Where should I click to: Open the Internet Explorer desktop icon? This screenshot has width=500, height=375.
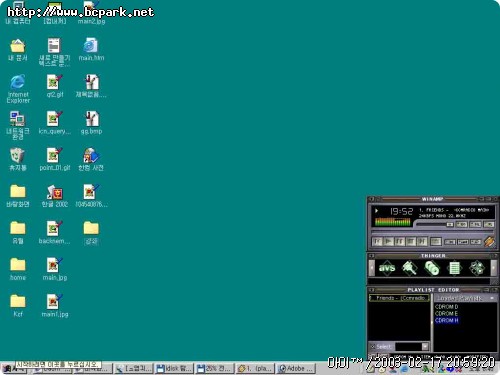coord(18,89)
